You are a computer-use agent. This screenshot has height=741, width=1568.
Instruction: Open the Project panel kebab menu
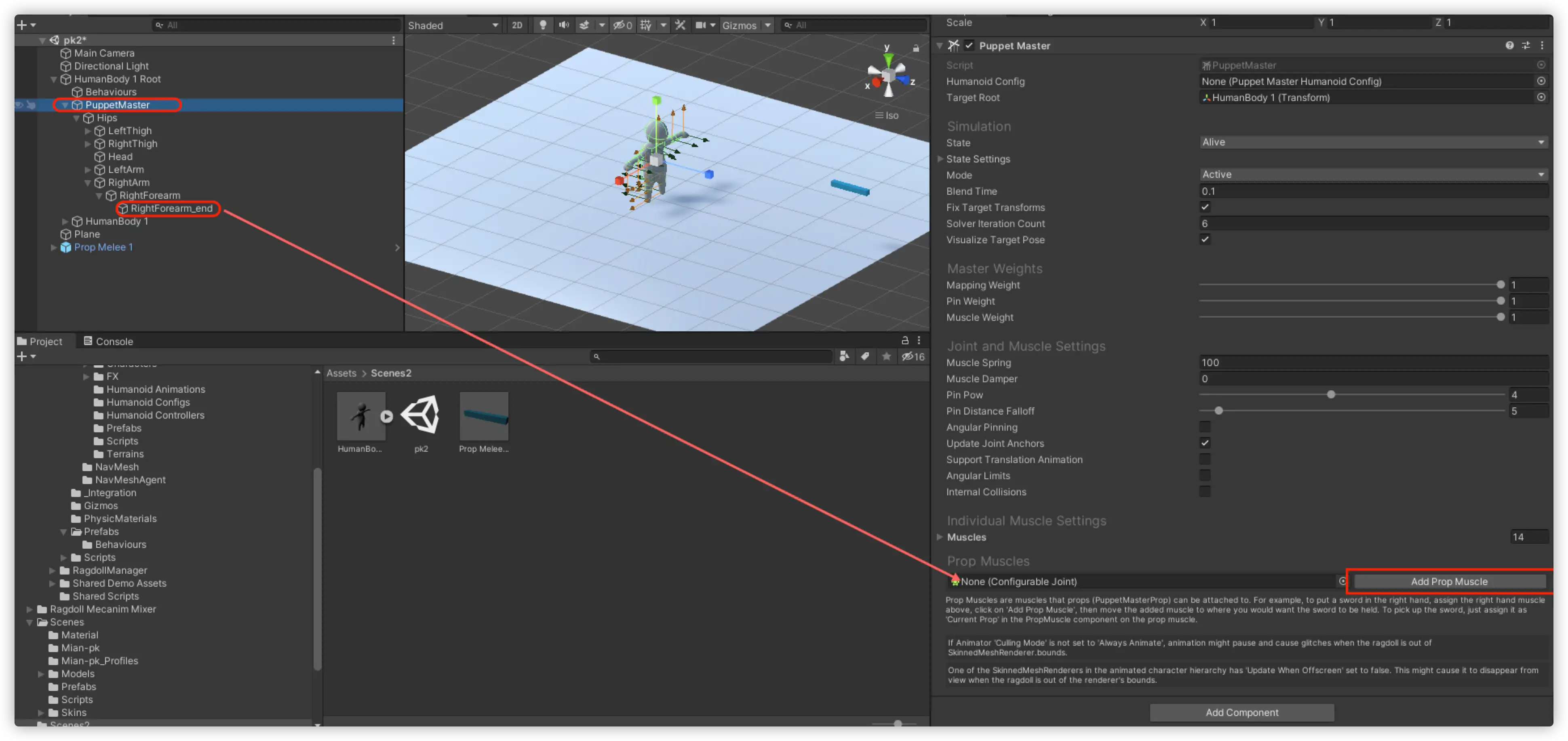(919, 341)
